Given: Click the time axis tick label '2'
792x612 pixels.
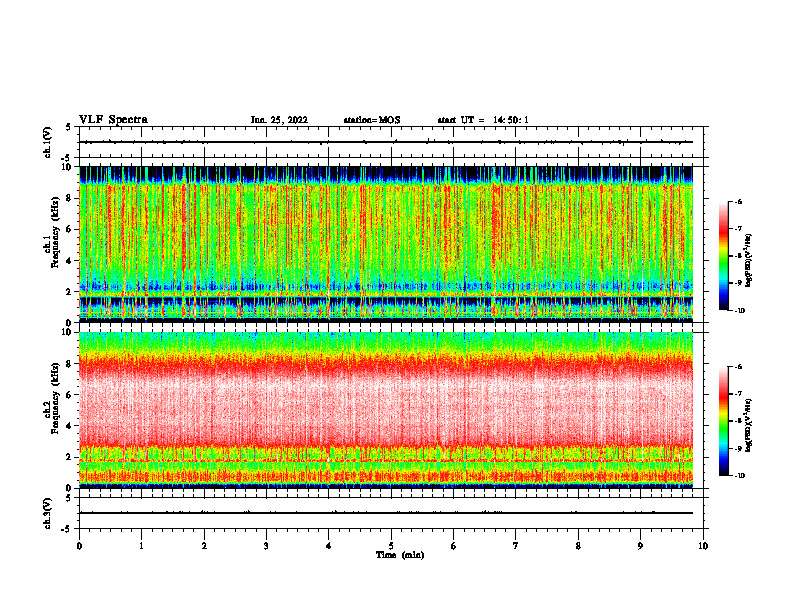Looking at the screenshot, I should coord(204,546).
